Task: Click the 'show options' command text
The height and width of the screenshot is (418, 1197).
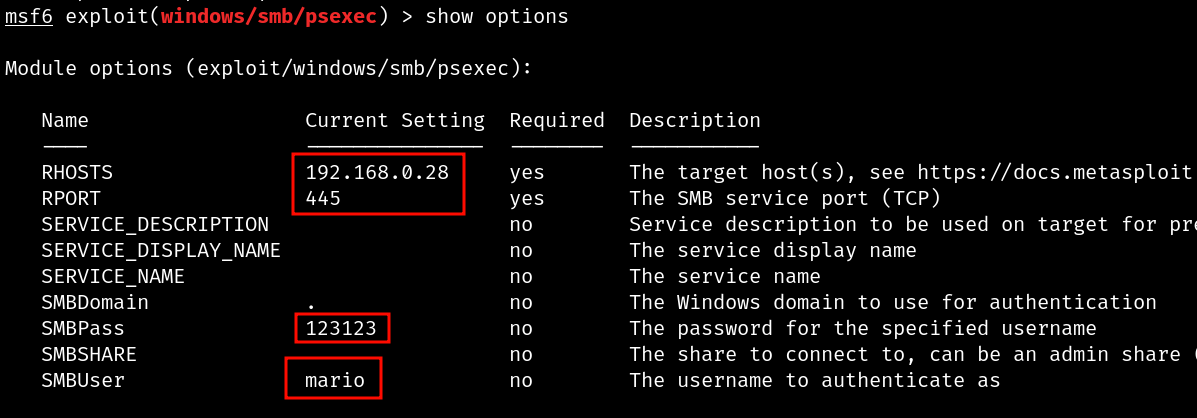Action: (x=497, y=16)
